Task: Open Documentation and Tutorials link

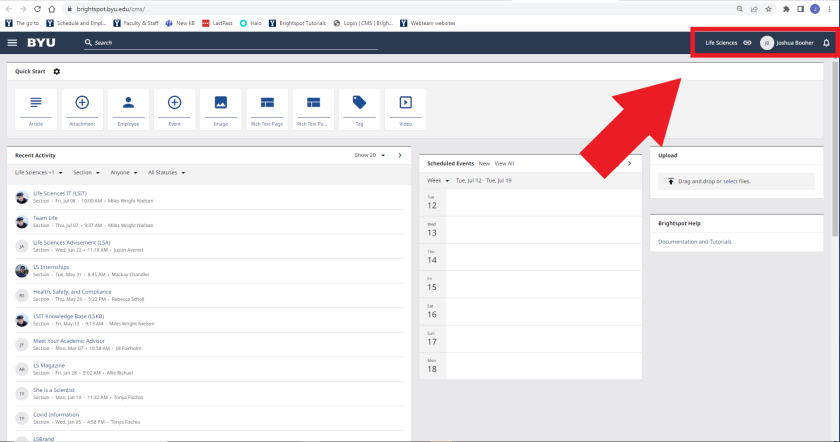Action: click(694, 241)
